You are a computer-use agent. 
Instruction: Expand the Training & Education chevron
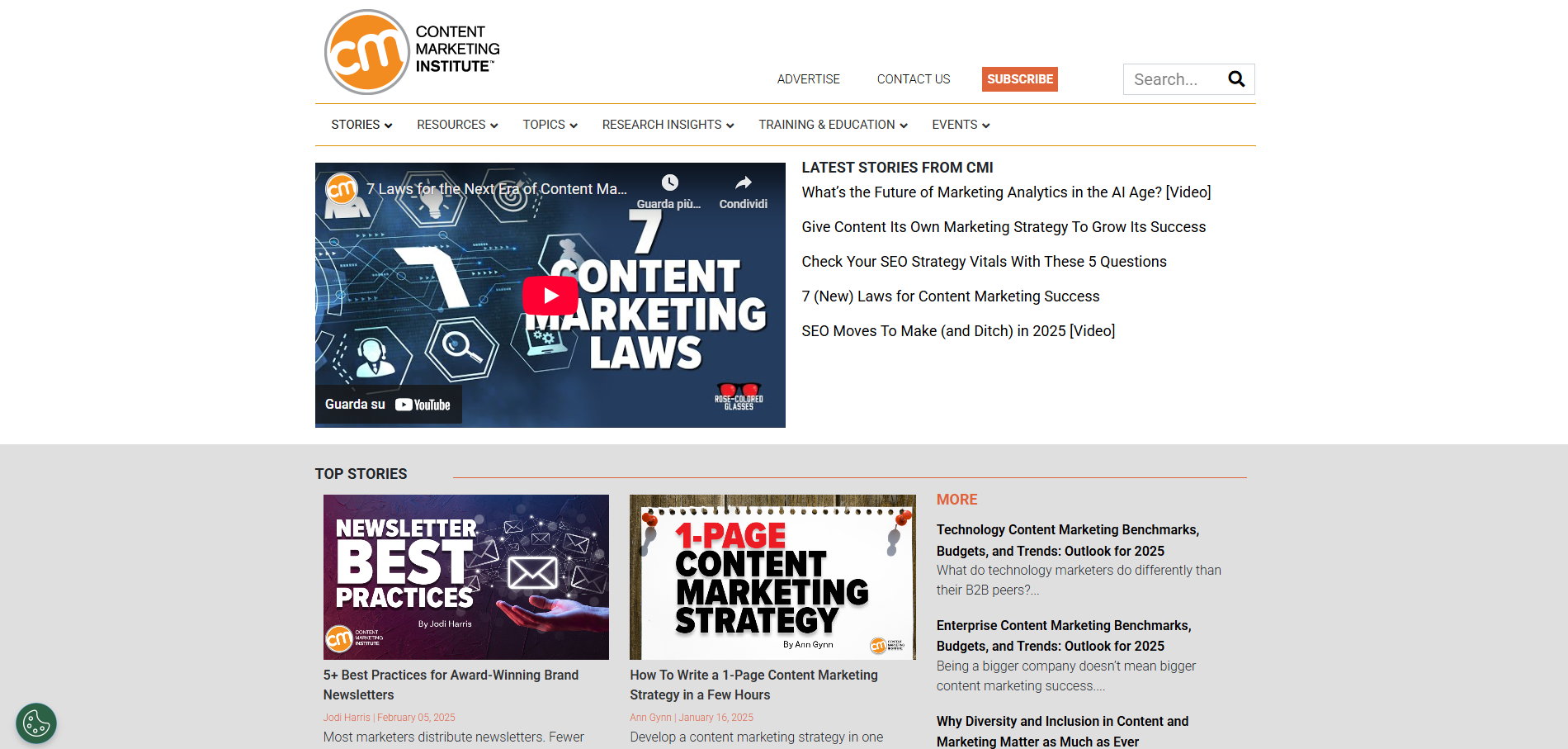[x=904, y=126]
